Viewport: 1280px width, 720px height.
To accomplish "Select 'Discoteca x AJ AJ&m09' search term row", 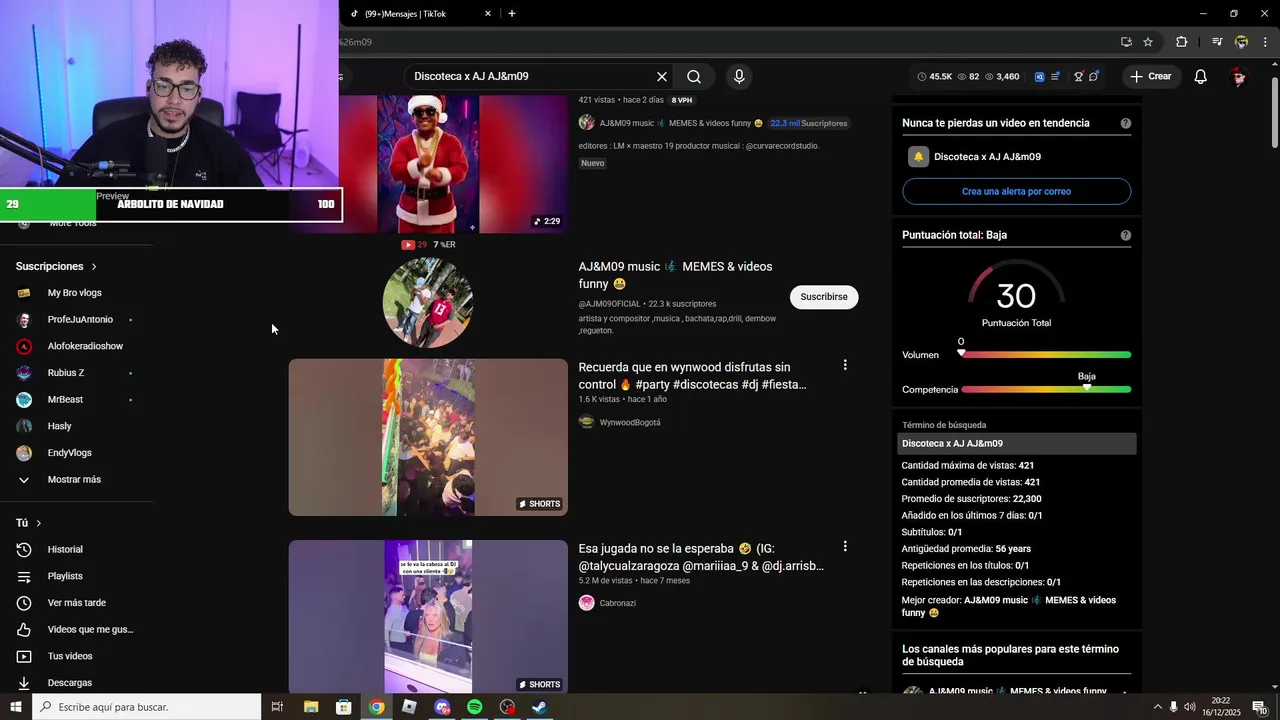I will point(1017,444).
